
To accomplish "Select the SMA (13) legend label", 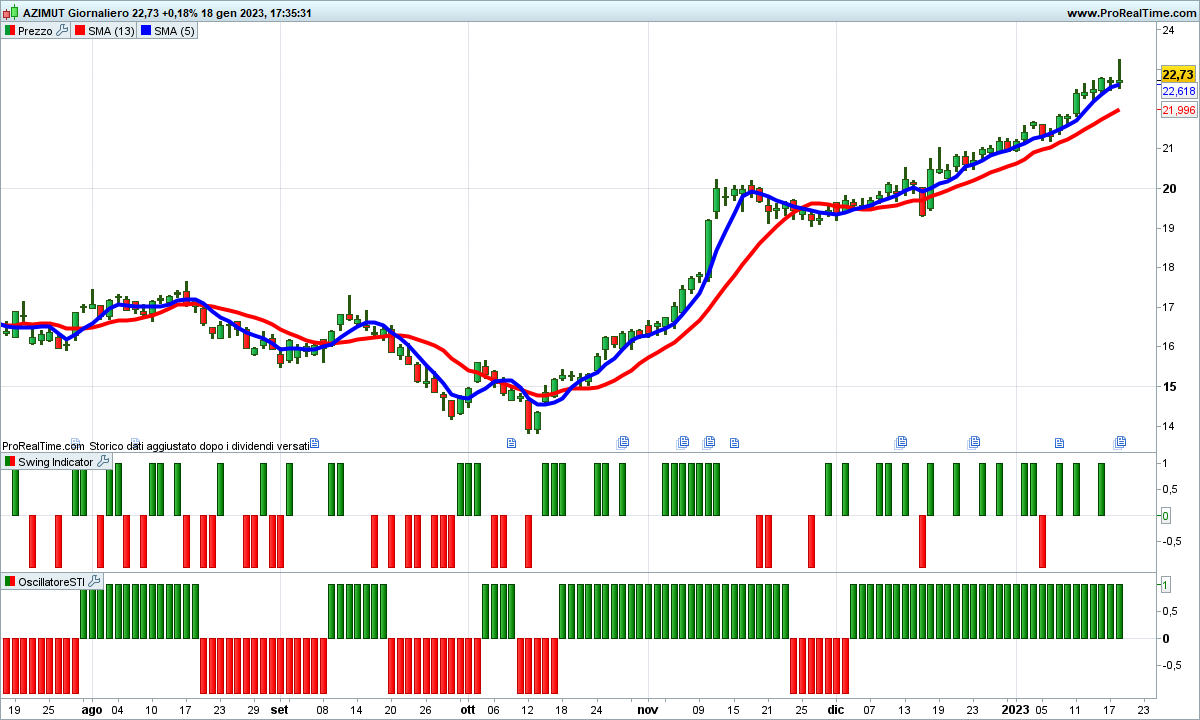I will pyautogui.click(x=111, y=31).
